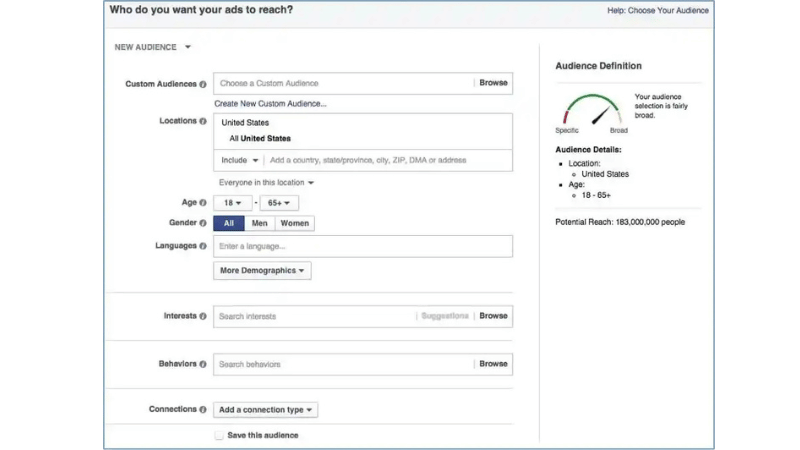The width and height of the screenshot is (800, 450).
Task: Browse behaviors list
Action: click(493, 364)
